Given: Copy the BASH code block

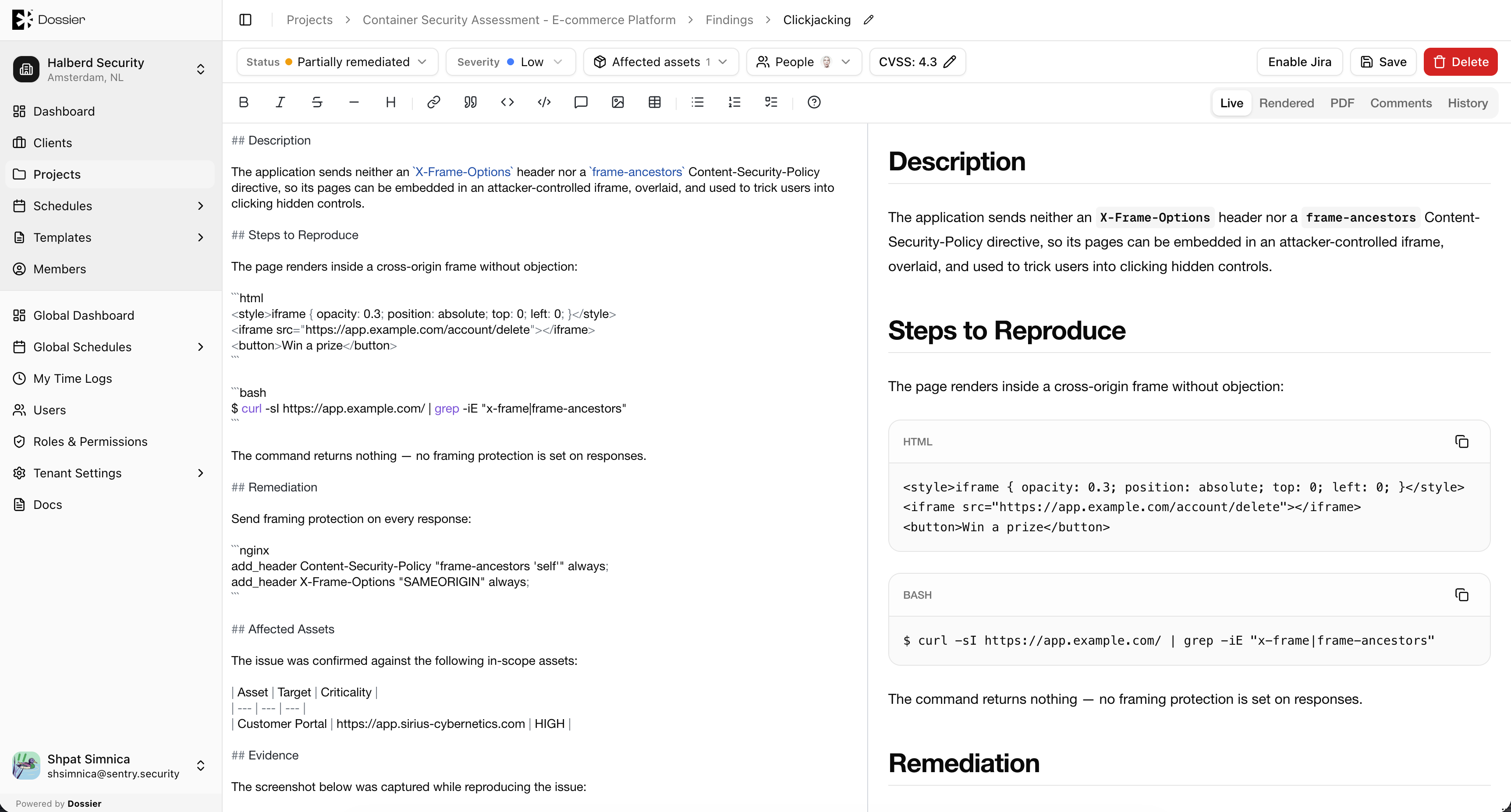Looking at the screenshot, I should [x=1462, y=595].
